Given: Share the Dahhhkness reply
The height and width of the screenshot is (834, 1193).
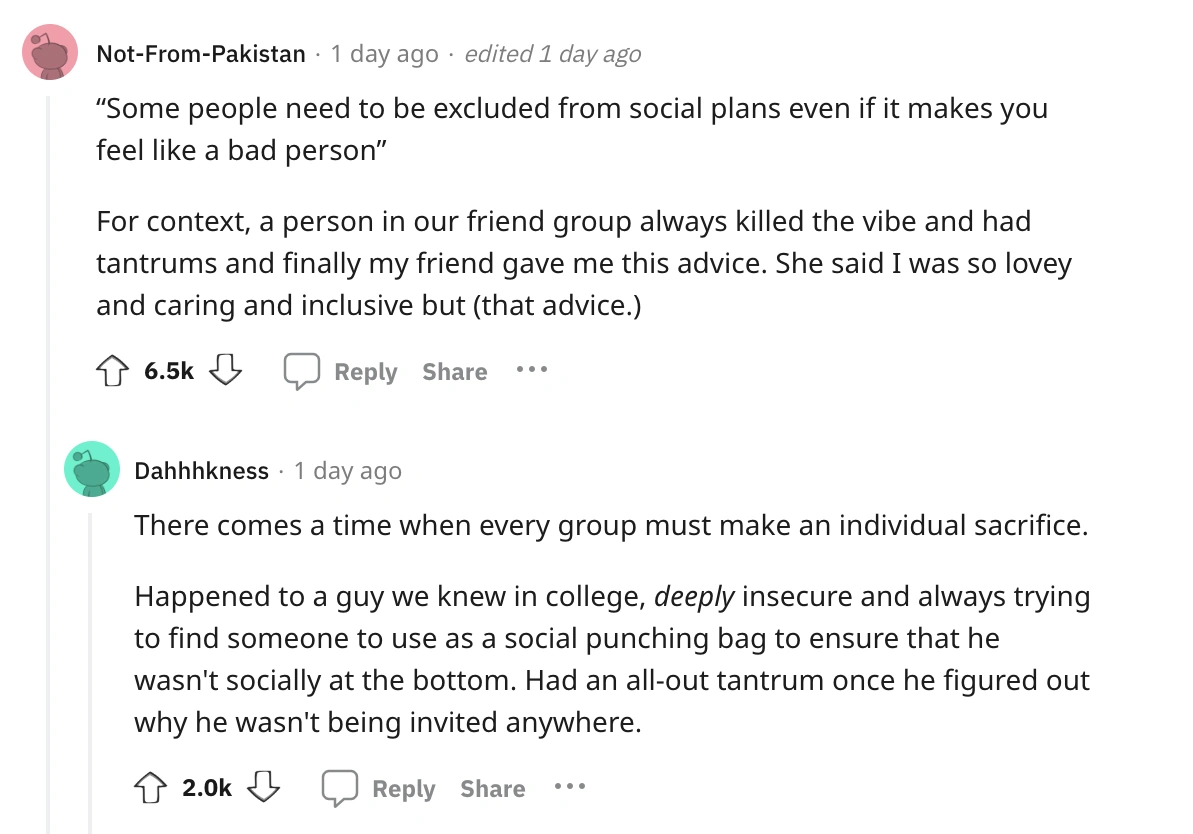Looking at the screenshot, I should [x=492, y=789].
